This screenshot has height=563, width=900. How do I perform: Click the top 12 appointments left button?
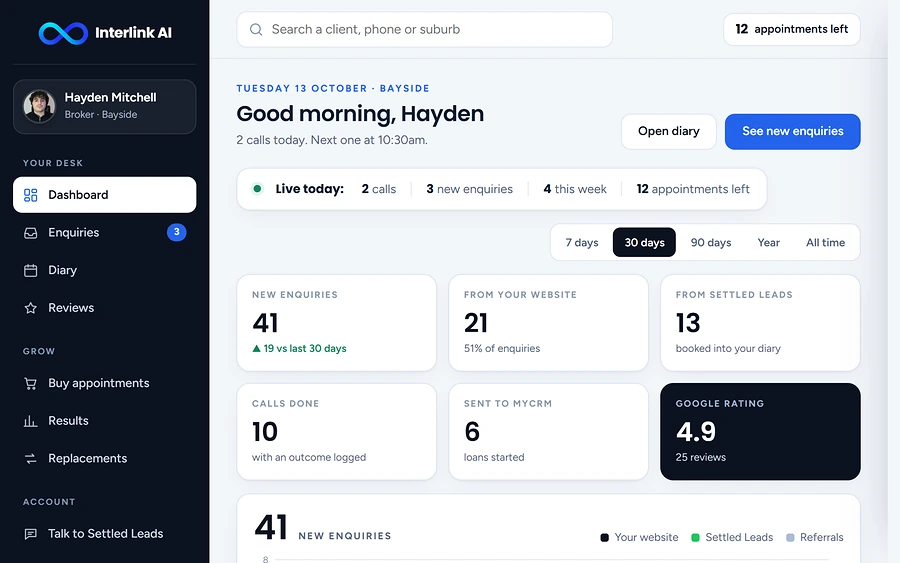coord(792,29)
